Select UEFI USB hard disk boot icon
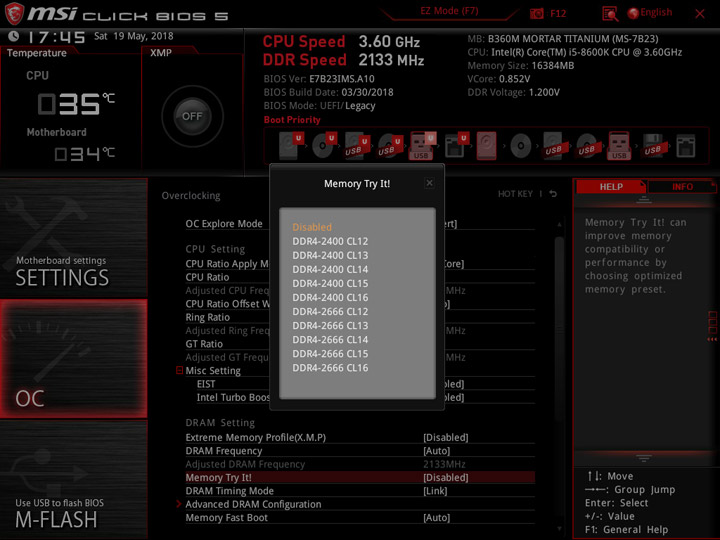This screenshot has height=540, width=720. 357,146
